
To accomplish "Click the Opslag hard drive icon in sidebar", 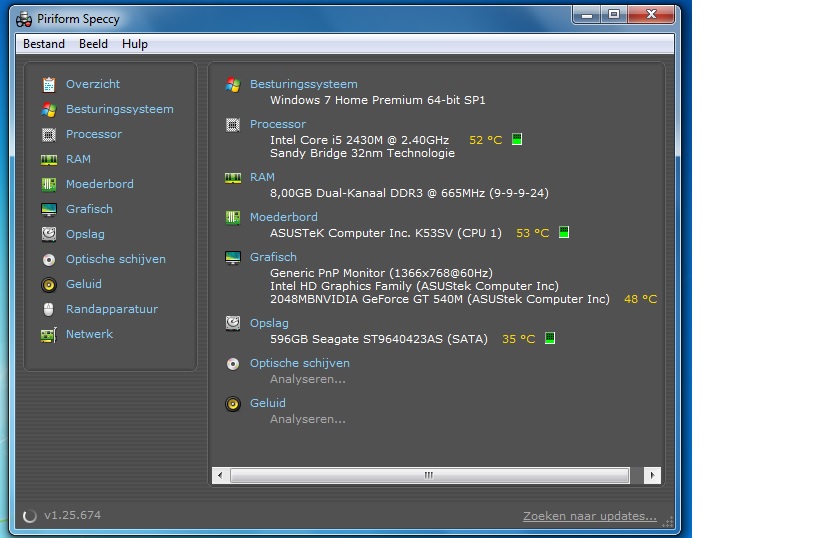I will [49, 234].
